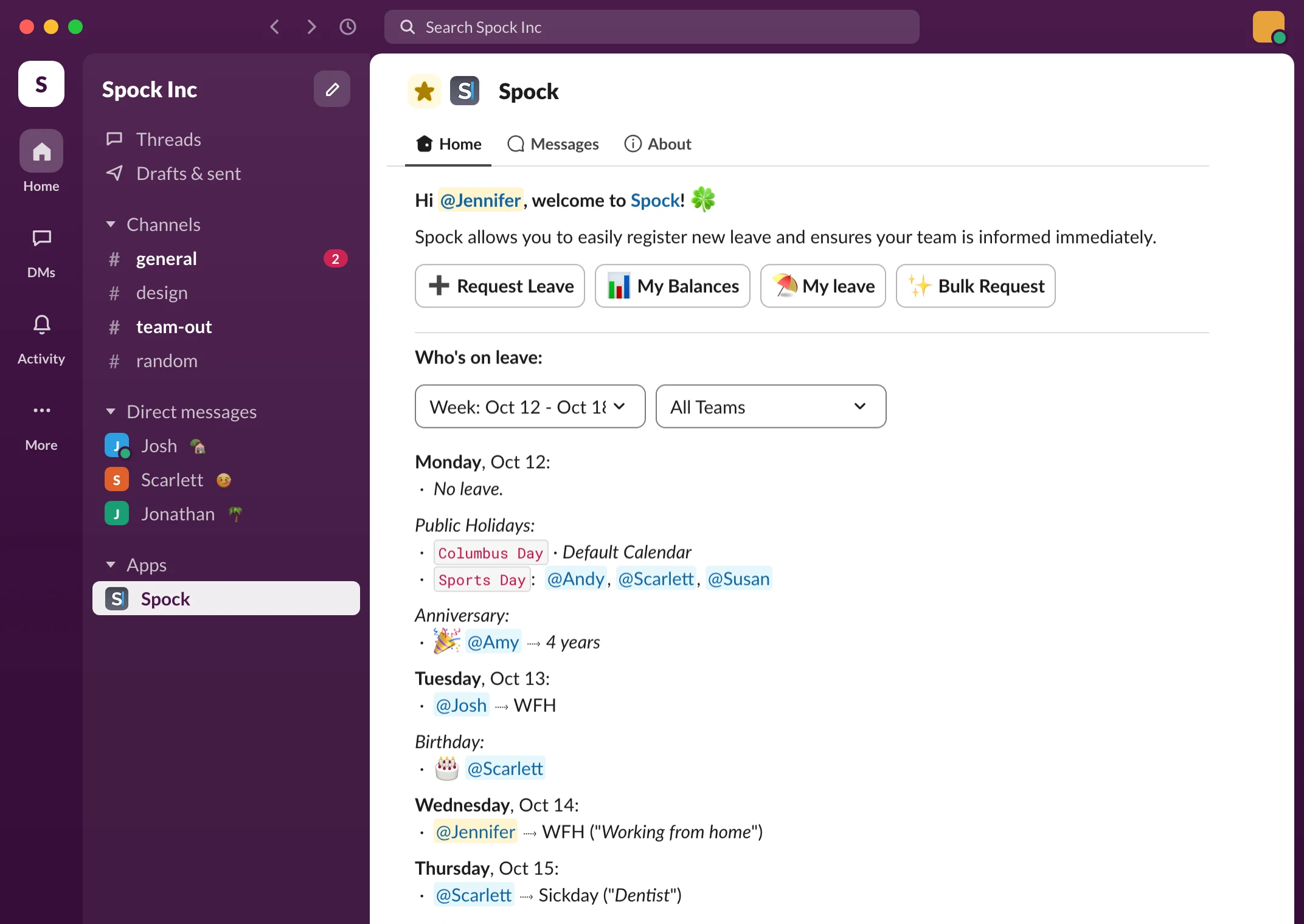This screenshot has height=924, width=1304.
Task: Select the Spock app in sidebar
Action: tap(226, 599)
